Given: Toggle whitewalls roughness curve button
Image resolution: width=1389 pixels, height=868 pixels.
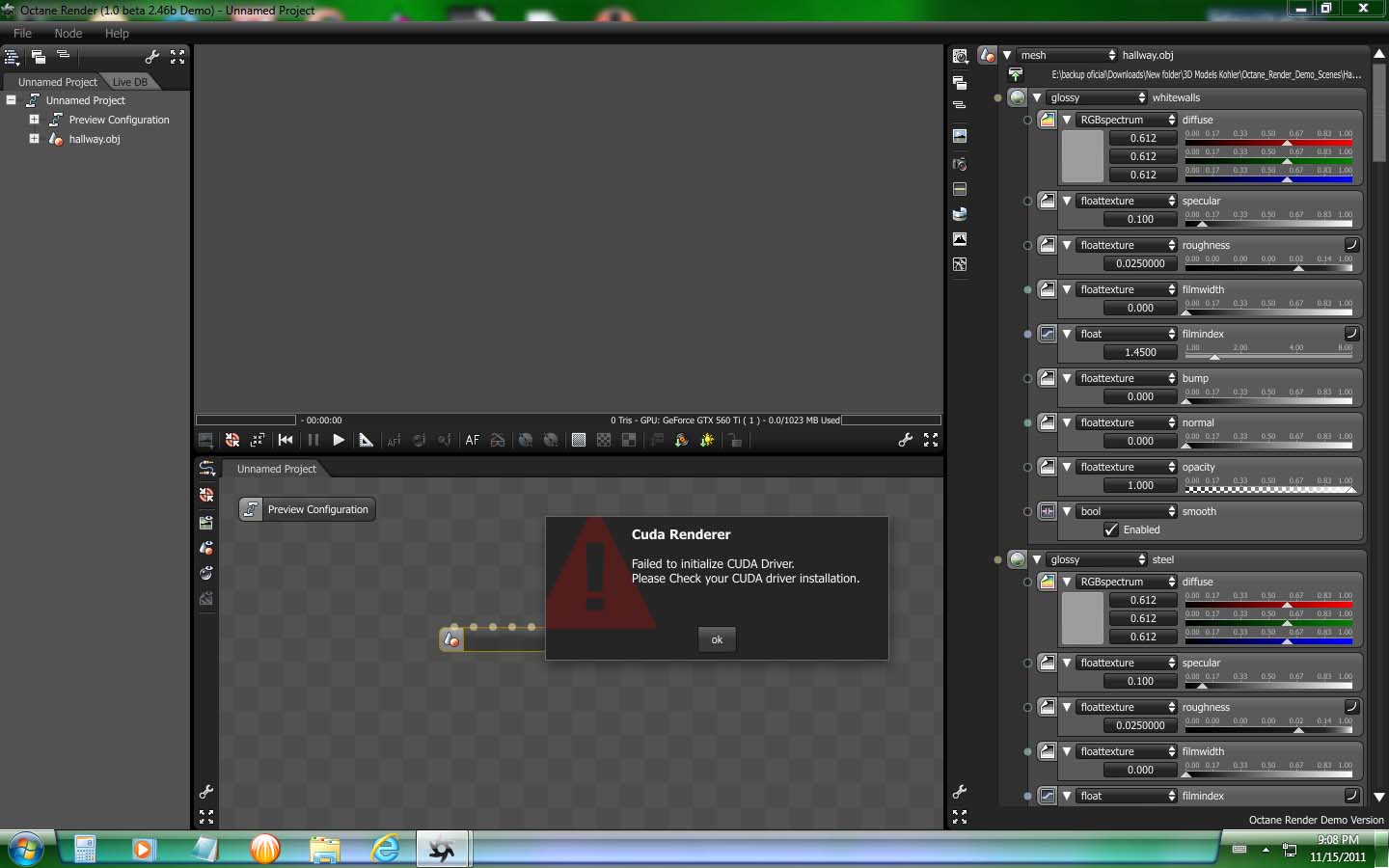Looking at the screenshot, I should pyautogui.click(x=1351, y=245).
